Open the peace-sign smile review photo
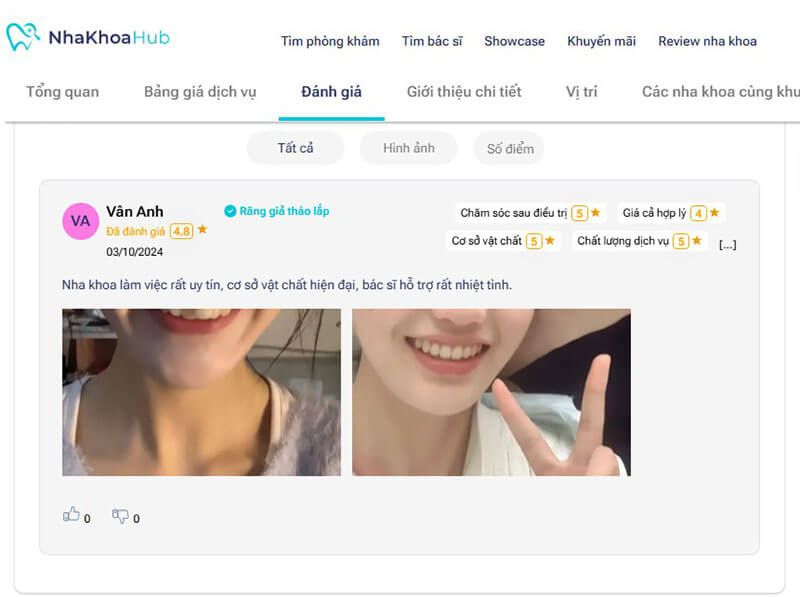 coord(491,392)
